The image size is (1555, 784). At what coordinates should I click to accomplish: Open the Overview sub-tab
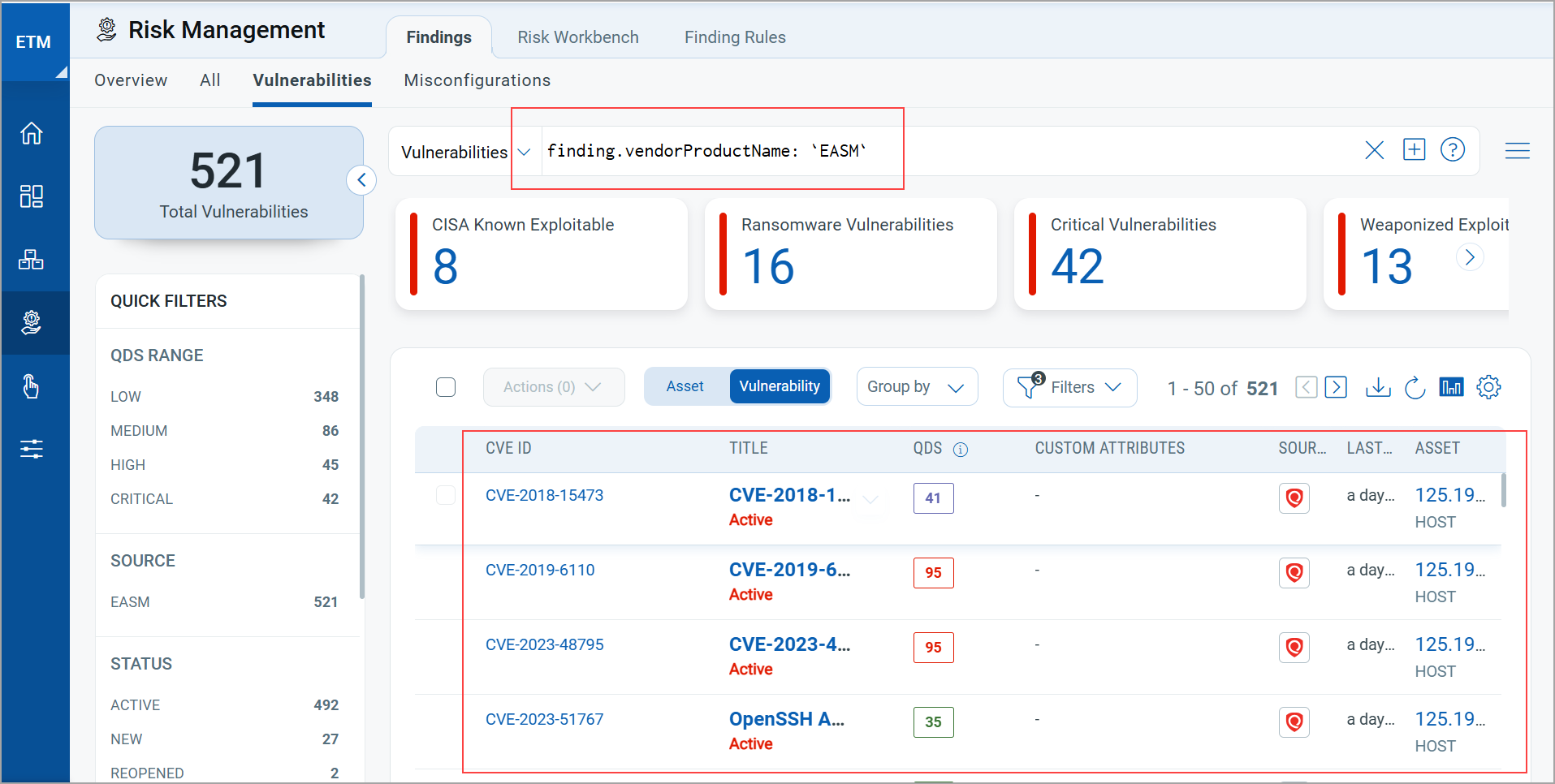pyautogui.click(x=131, y=80)
